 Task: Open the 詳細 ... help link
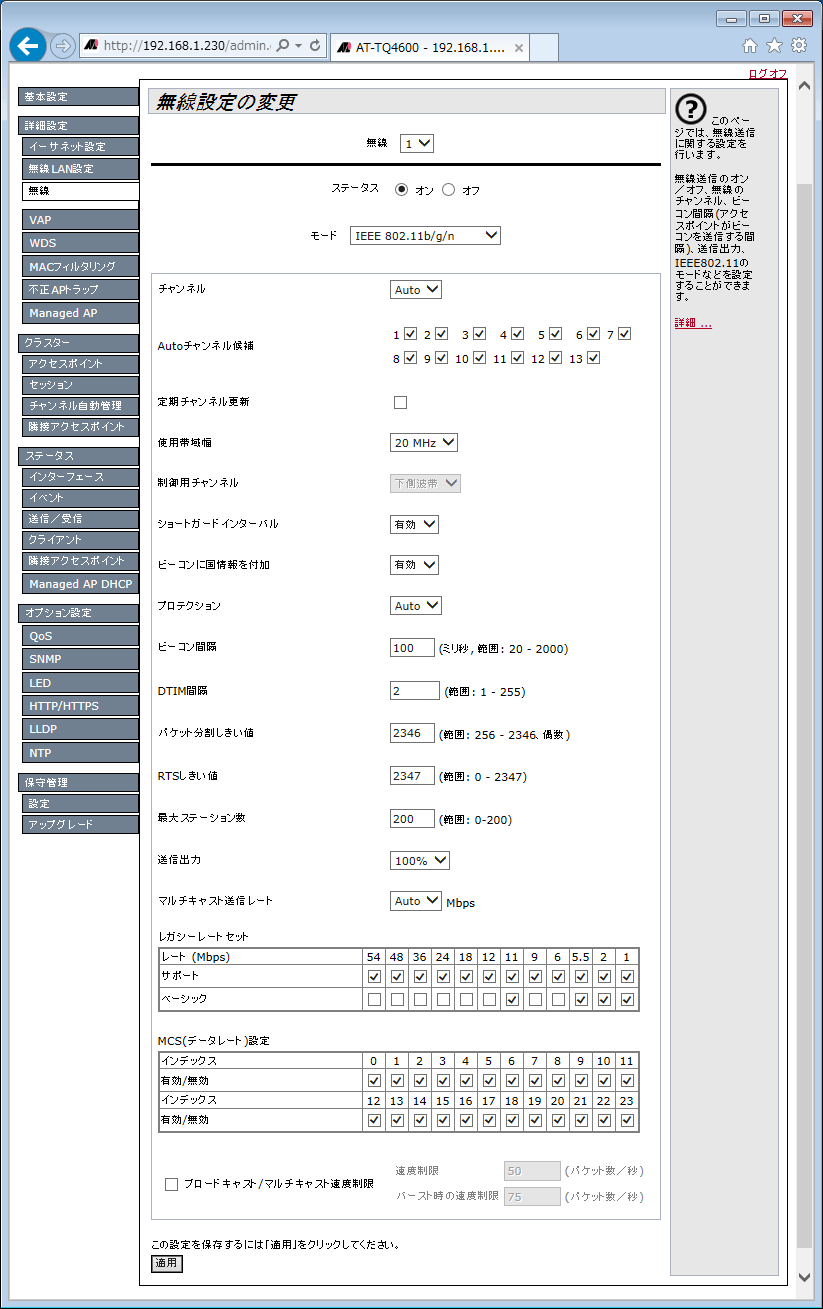[x=693, y=324]
